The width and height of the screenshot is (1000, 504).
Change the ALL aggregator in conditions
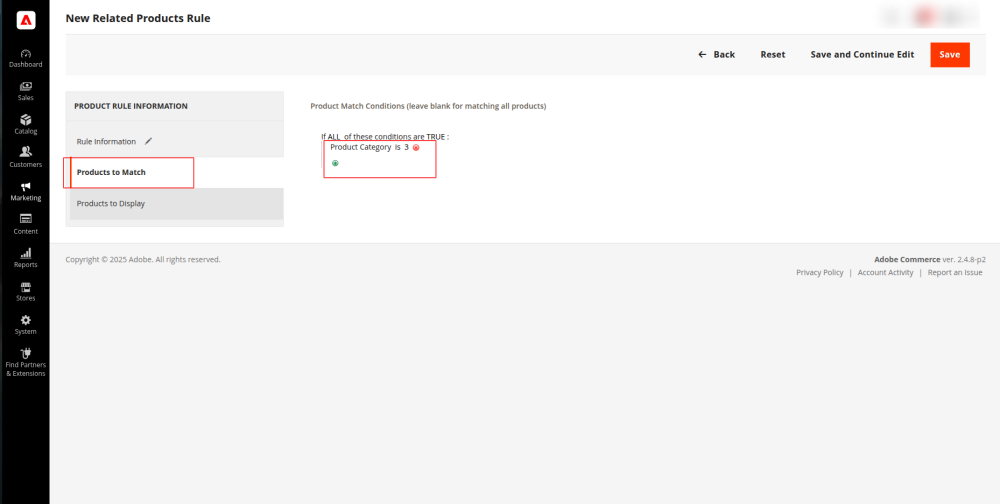(335, 137)
